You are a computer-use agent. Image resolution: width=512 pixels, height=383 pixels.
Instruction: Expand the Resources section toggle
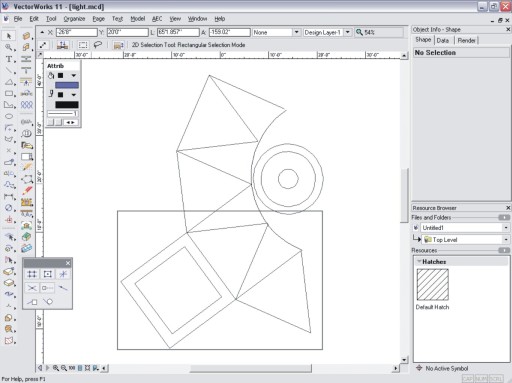504,250
